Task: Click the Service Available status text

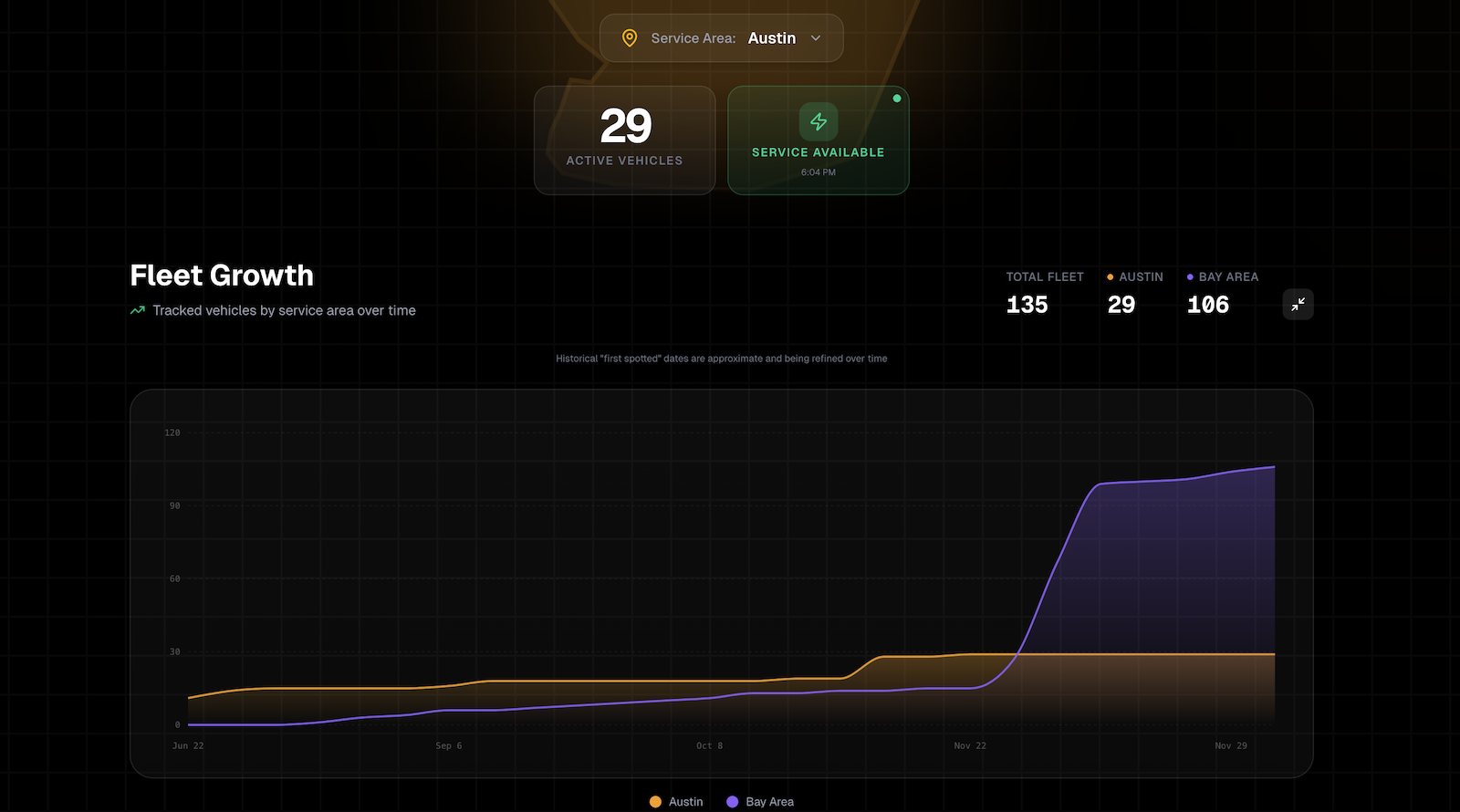Action: [818, 152]
